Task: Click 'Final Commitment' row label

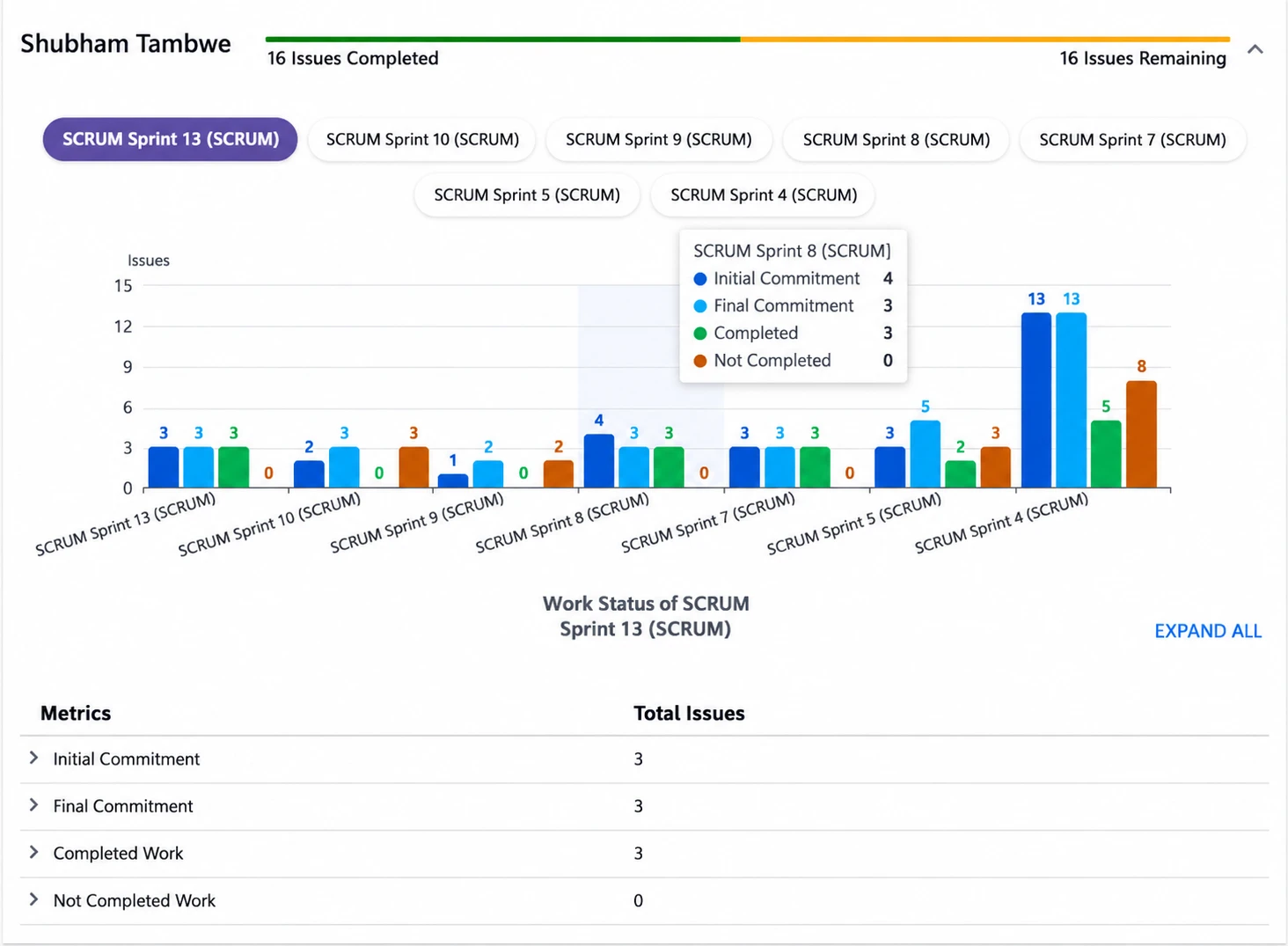Action: (x=123, y=806)
